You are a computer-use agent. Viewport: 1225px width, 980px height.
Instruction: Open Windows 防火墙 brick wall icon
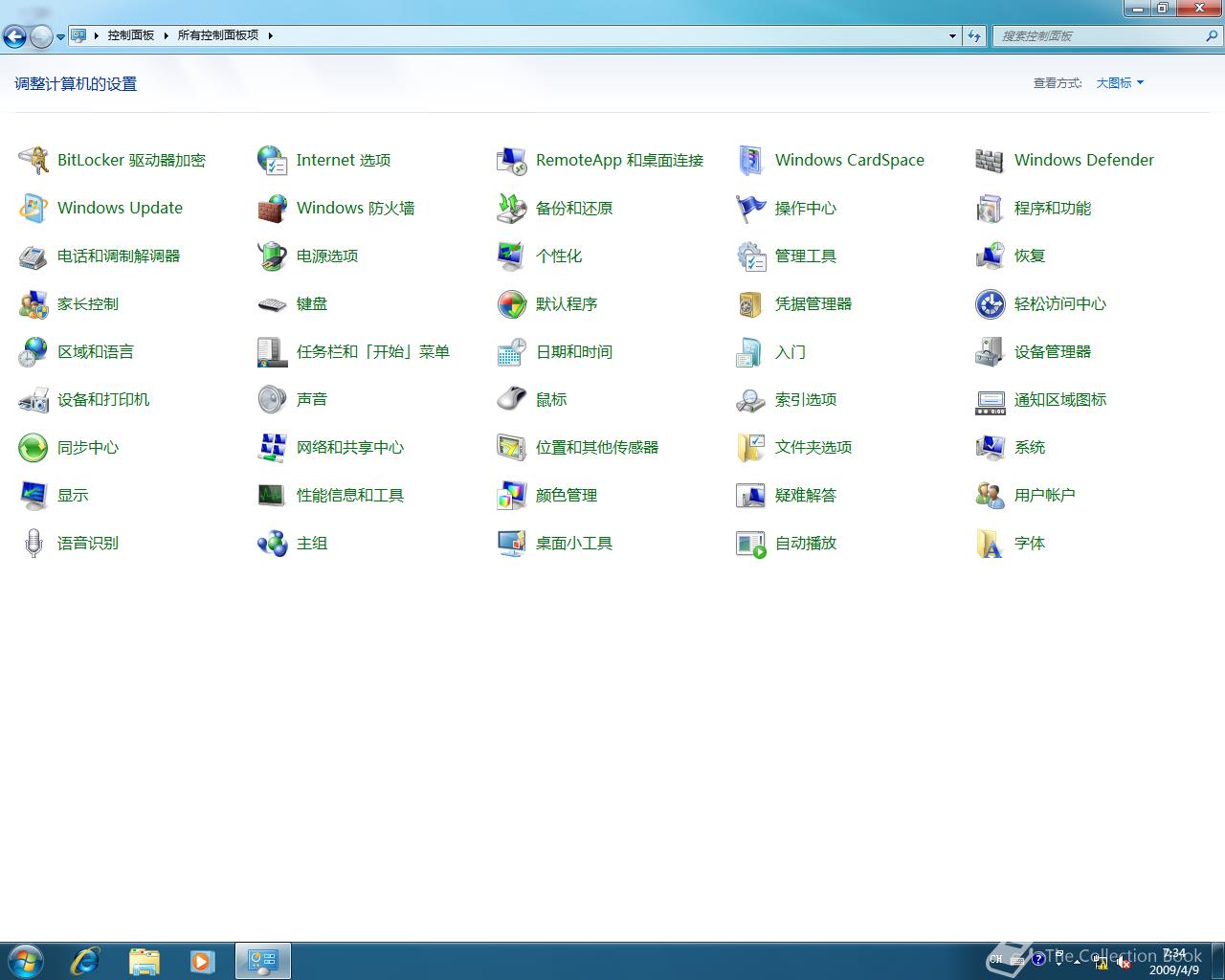click(x=273, y=208)
